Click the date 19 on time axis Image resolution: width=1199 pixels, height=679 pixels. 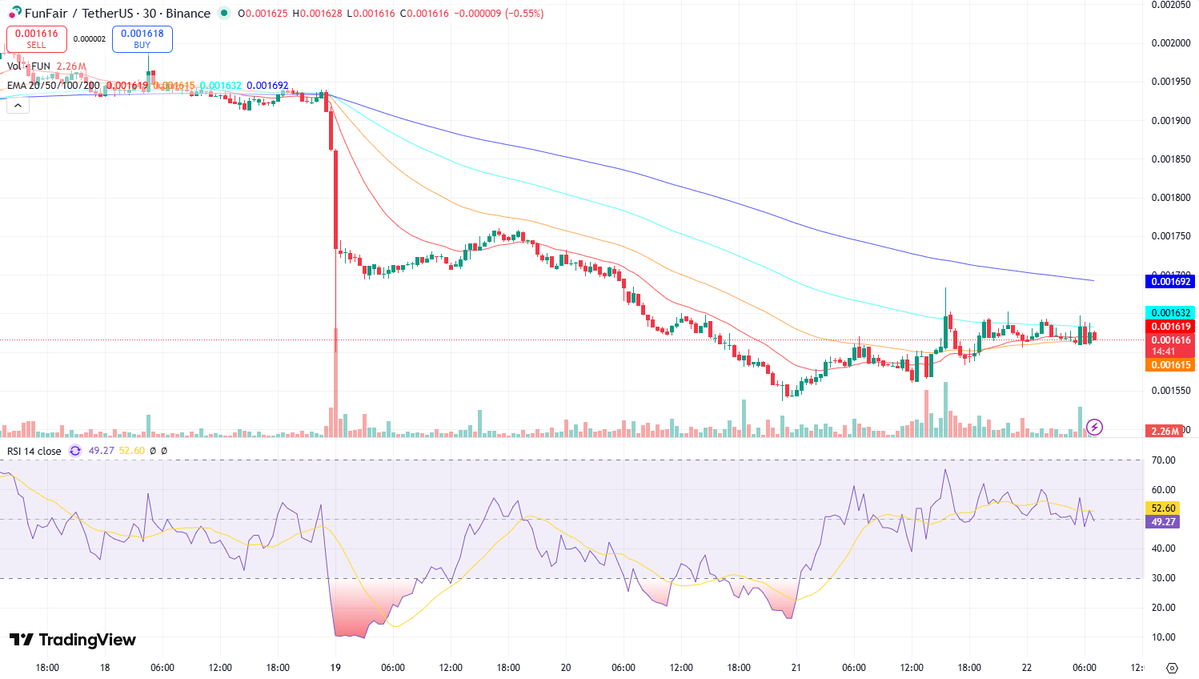(x=336, y=668)
